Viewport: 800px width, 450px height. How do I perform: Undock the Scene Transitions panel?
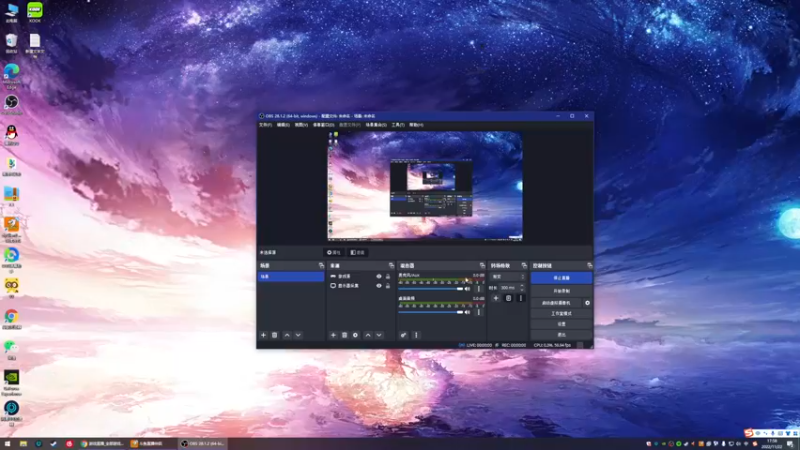pyautogui.click(x=524, y=266)
